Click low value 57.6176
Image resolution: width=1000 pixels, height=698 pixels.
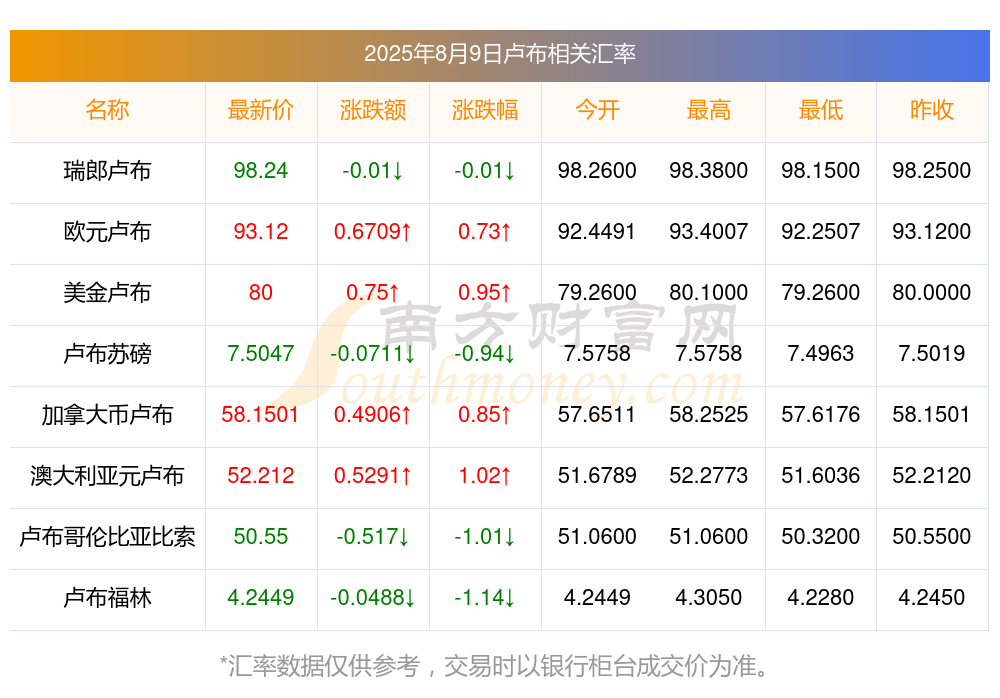click(x=821, y=414)
